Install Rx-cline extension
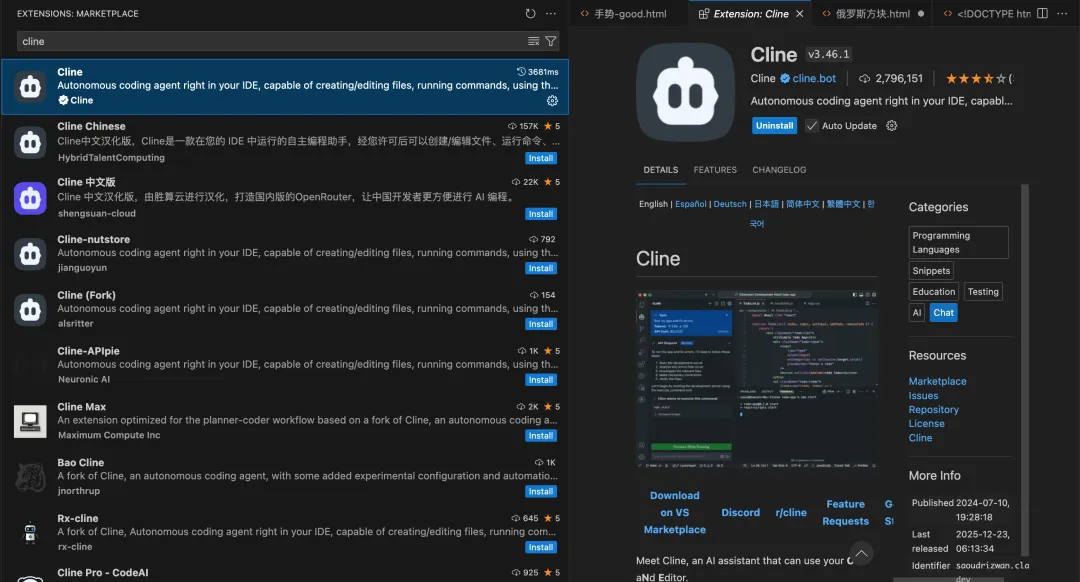This screenshot has height=582, width=1080. (541, 548)
